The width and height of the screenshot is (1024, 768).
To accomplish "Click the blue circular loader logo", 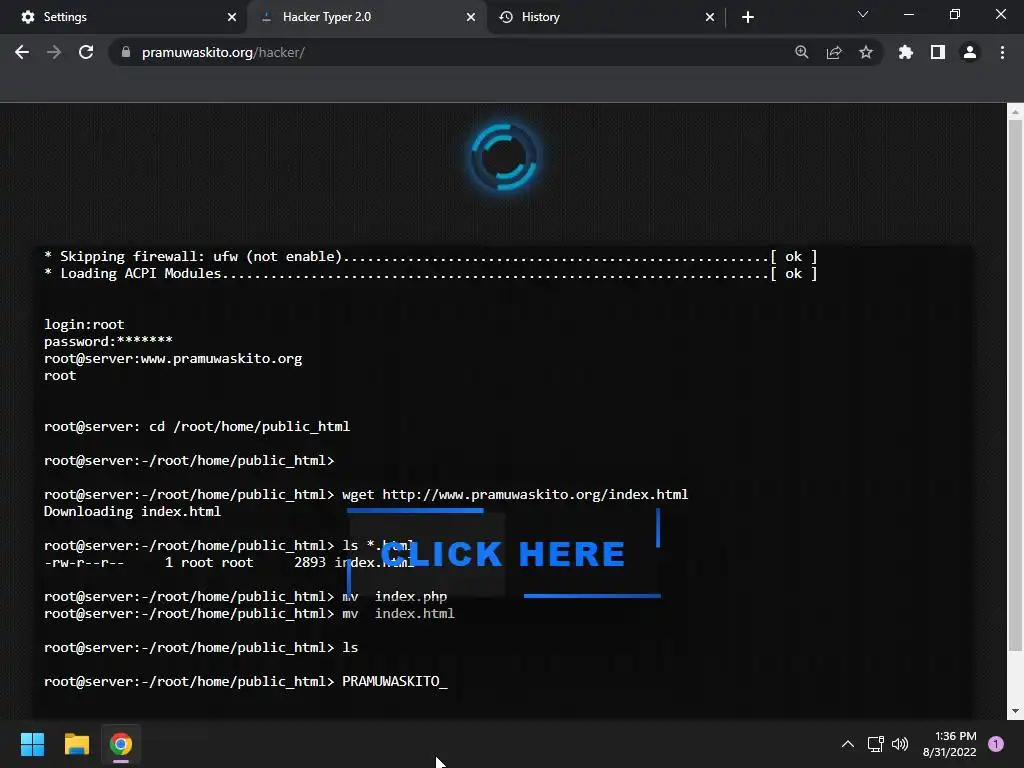I will pyautogui.click(x=504, y=157).
